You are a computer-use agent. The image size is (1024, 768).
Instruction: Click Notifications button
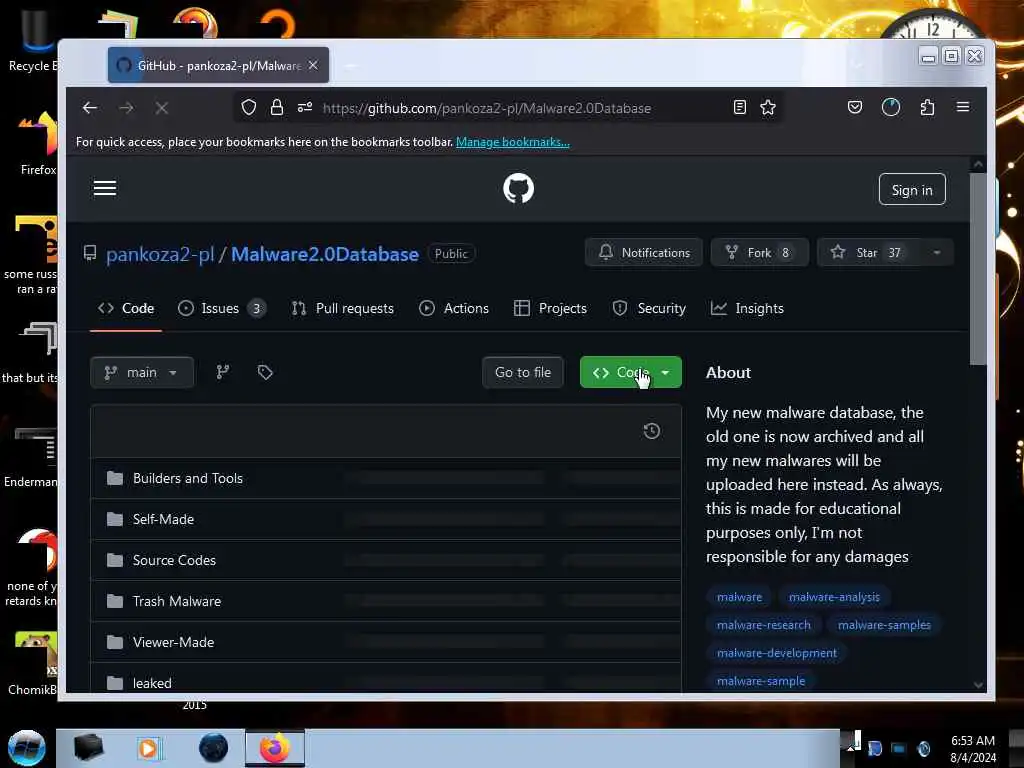(x=643, y=253)
